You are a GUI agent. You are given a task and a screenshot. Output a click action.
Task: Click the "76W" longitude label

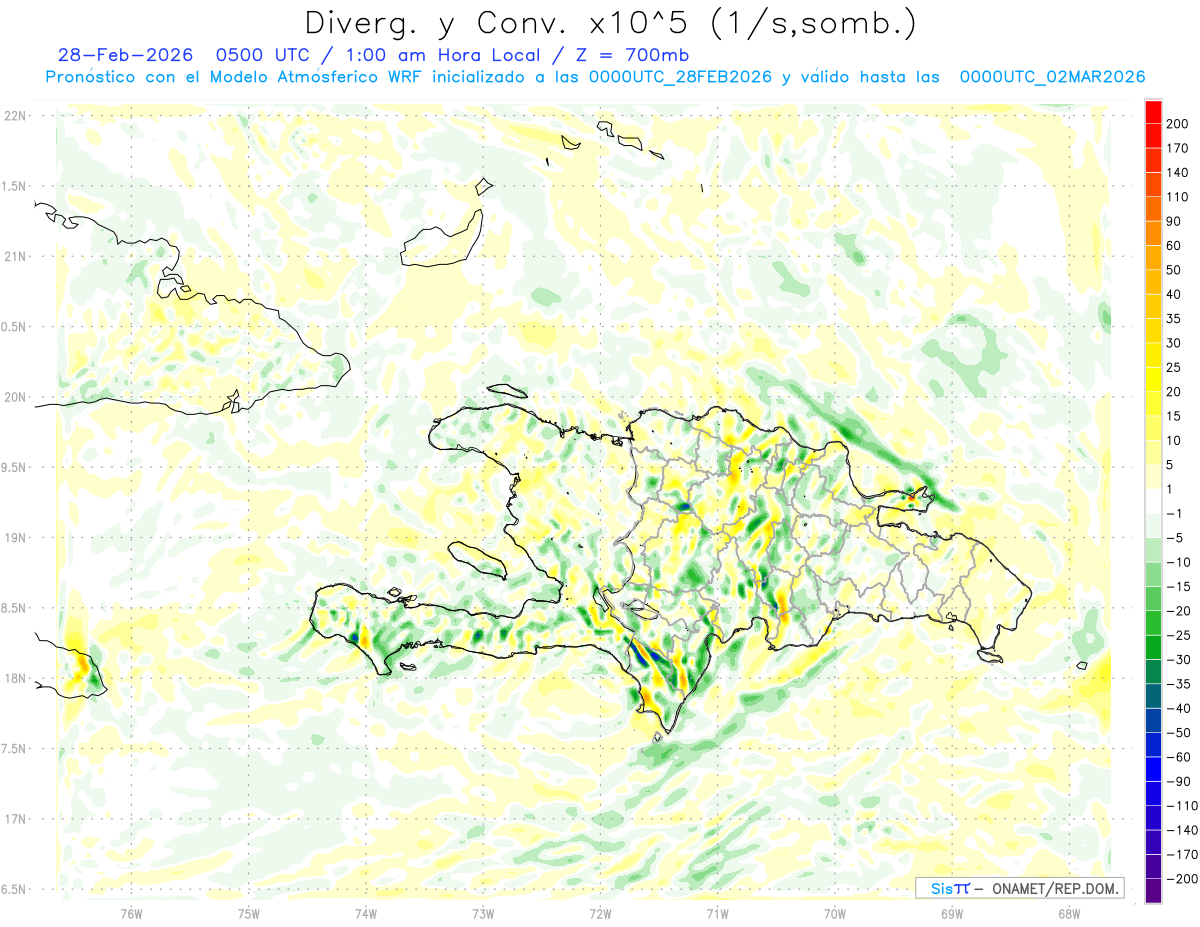(131, 913)
